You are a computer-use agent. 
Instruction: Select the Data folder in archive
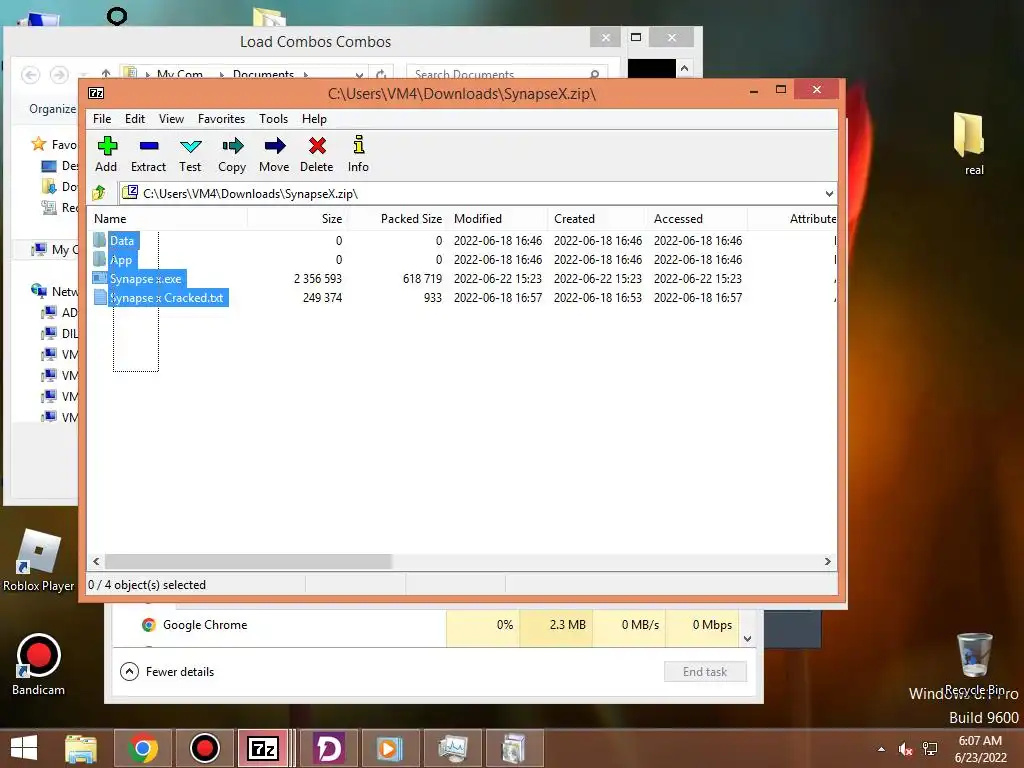coord(122,240)
